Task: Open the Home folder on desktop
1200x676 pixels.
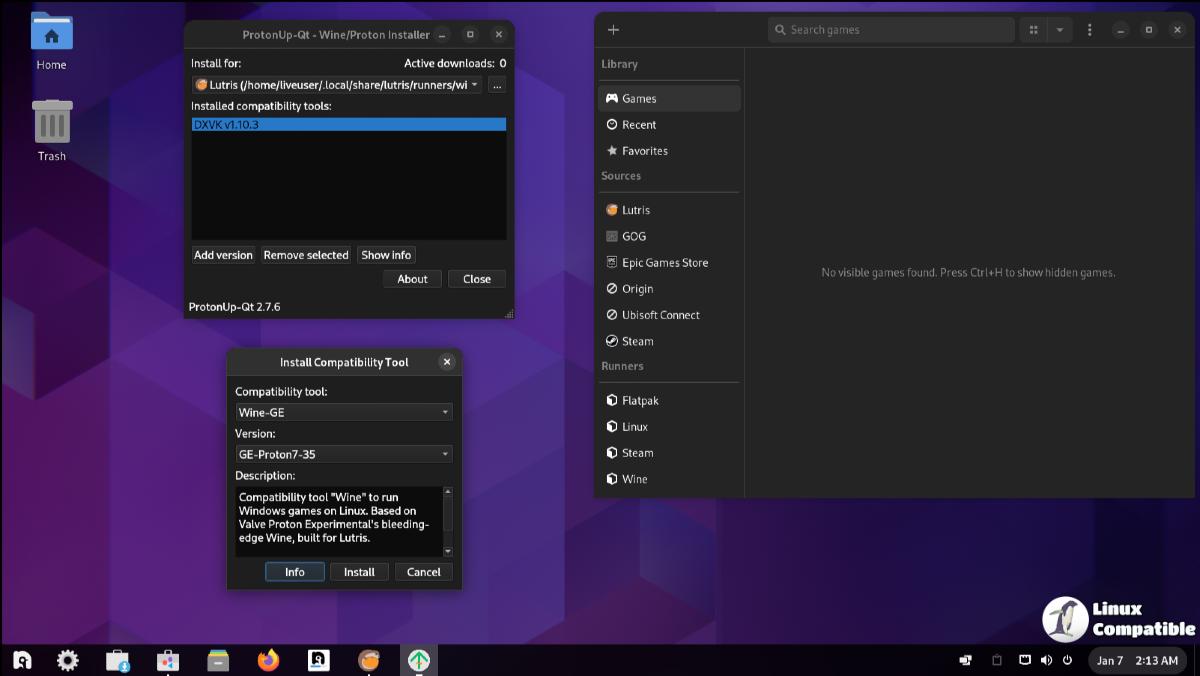Action: click(51, 42)
